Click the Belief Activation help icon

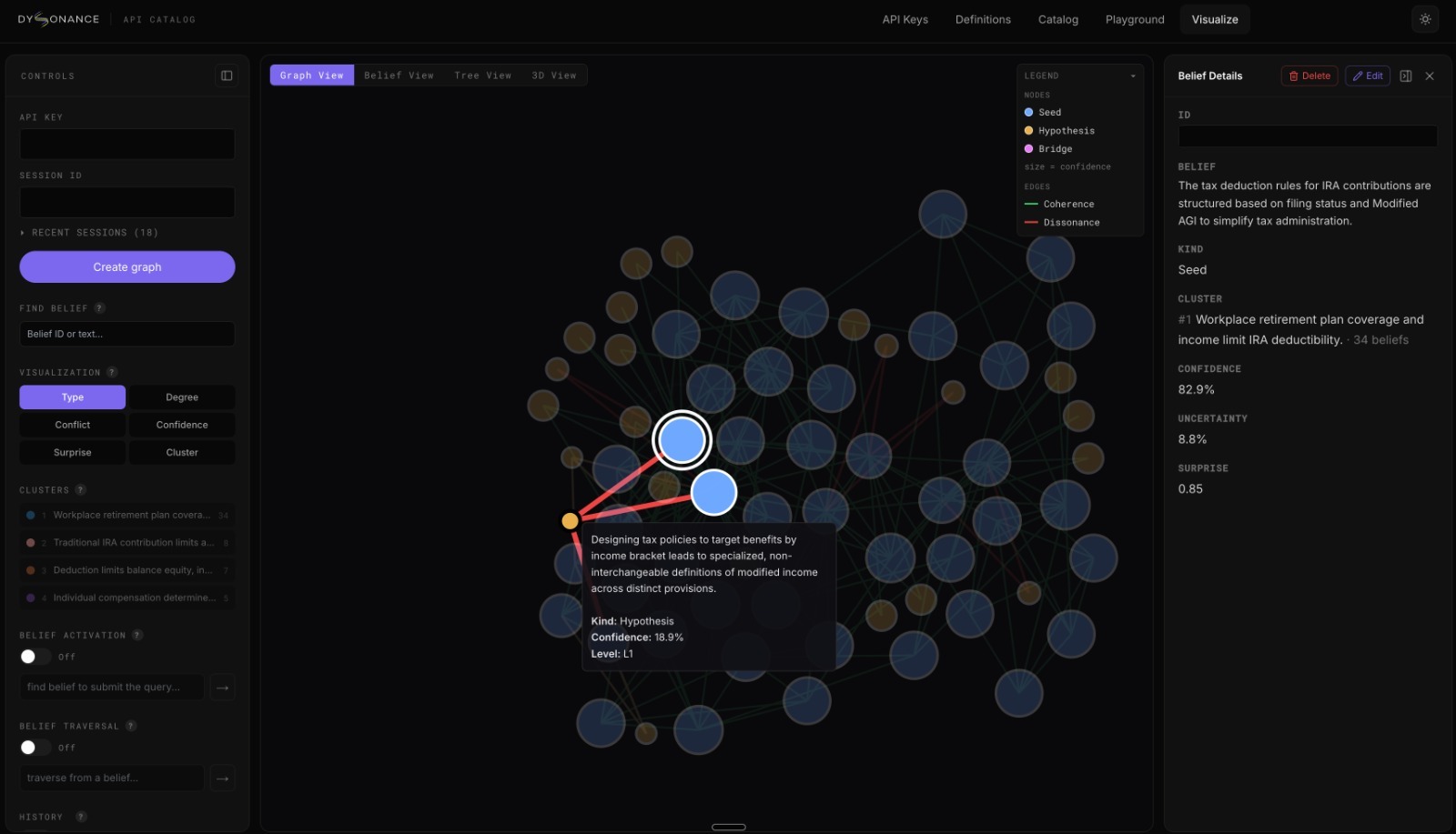click(137, 635)
